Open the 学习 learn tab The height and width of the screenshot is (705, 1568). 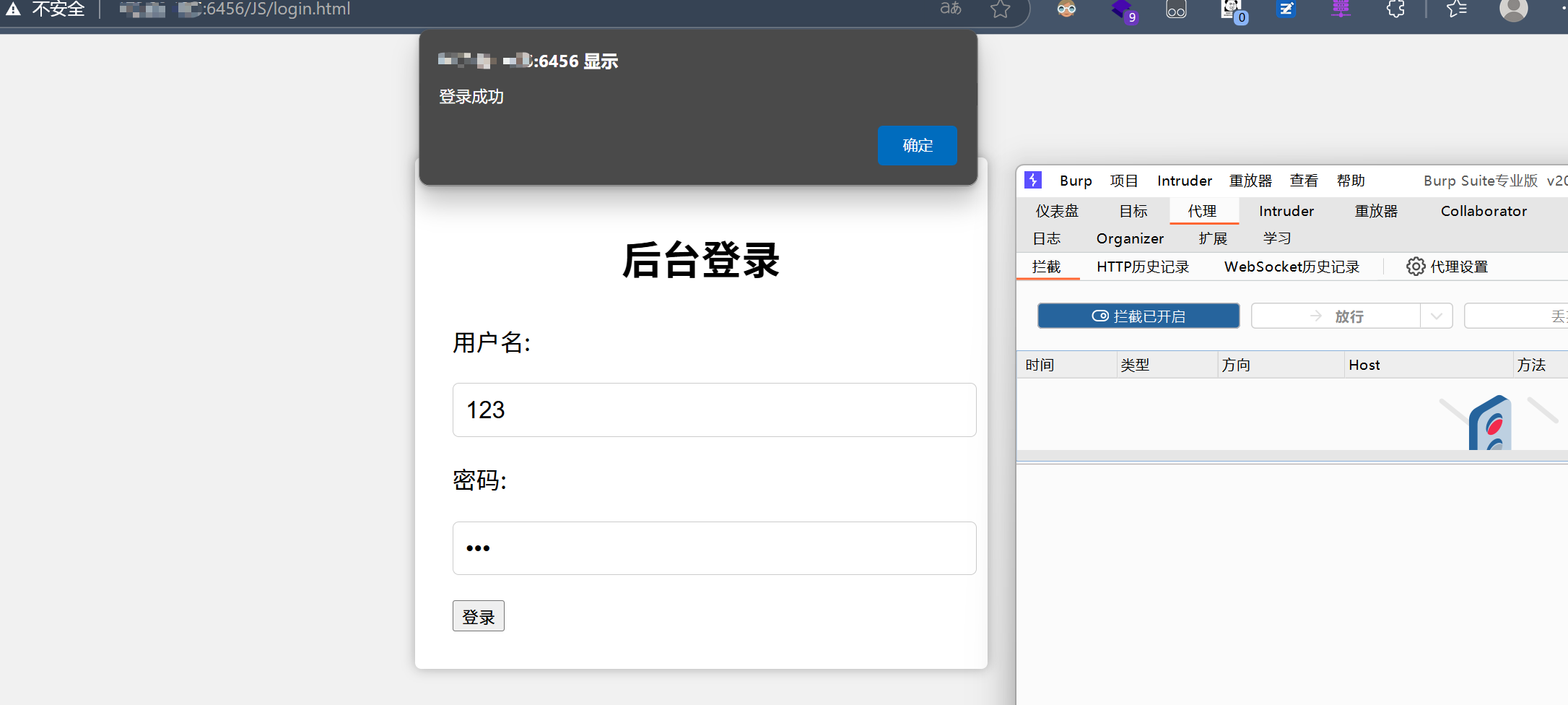click(x=1277, y=238)
